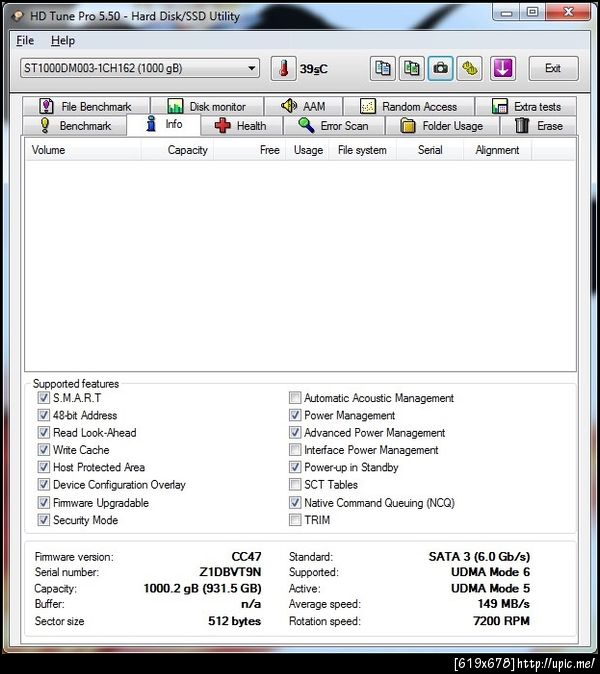The width and height of the screenshot is (600, 674).
Task: Switch to the Extra tests tab
Action: (x=526, y=106)
